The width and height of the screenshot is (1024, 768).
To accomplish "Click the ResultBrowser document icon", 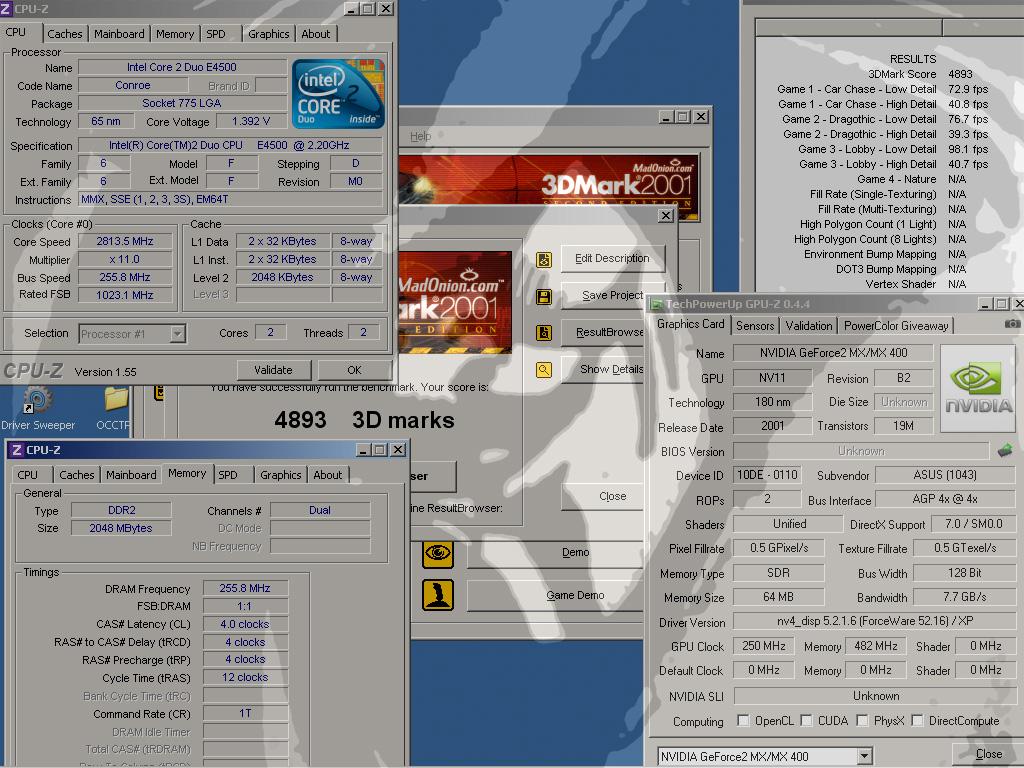I will click(x=543, y=333).
